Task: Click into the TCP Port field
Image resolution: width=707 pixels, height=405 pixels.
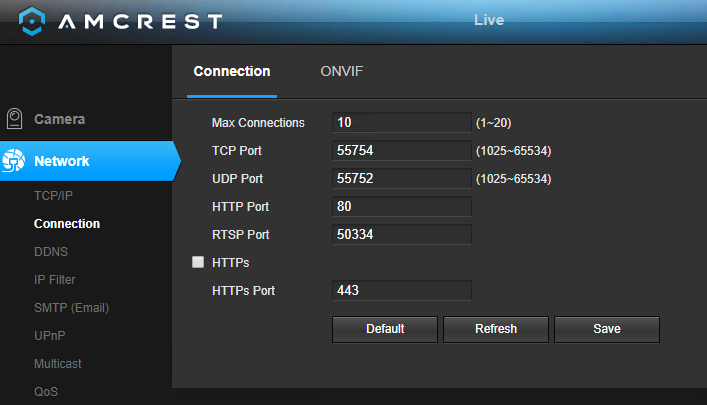Action: tap(402, 151)
